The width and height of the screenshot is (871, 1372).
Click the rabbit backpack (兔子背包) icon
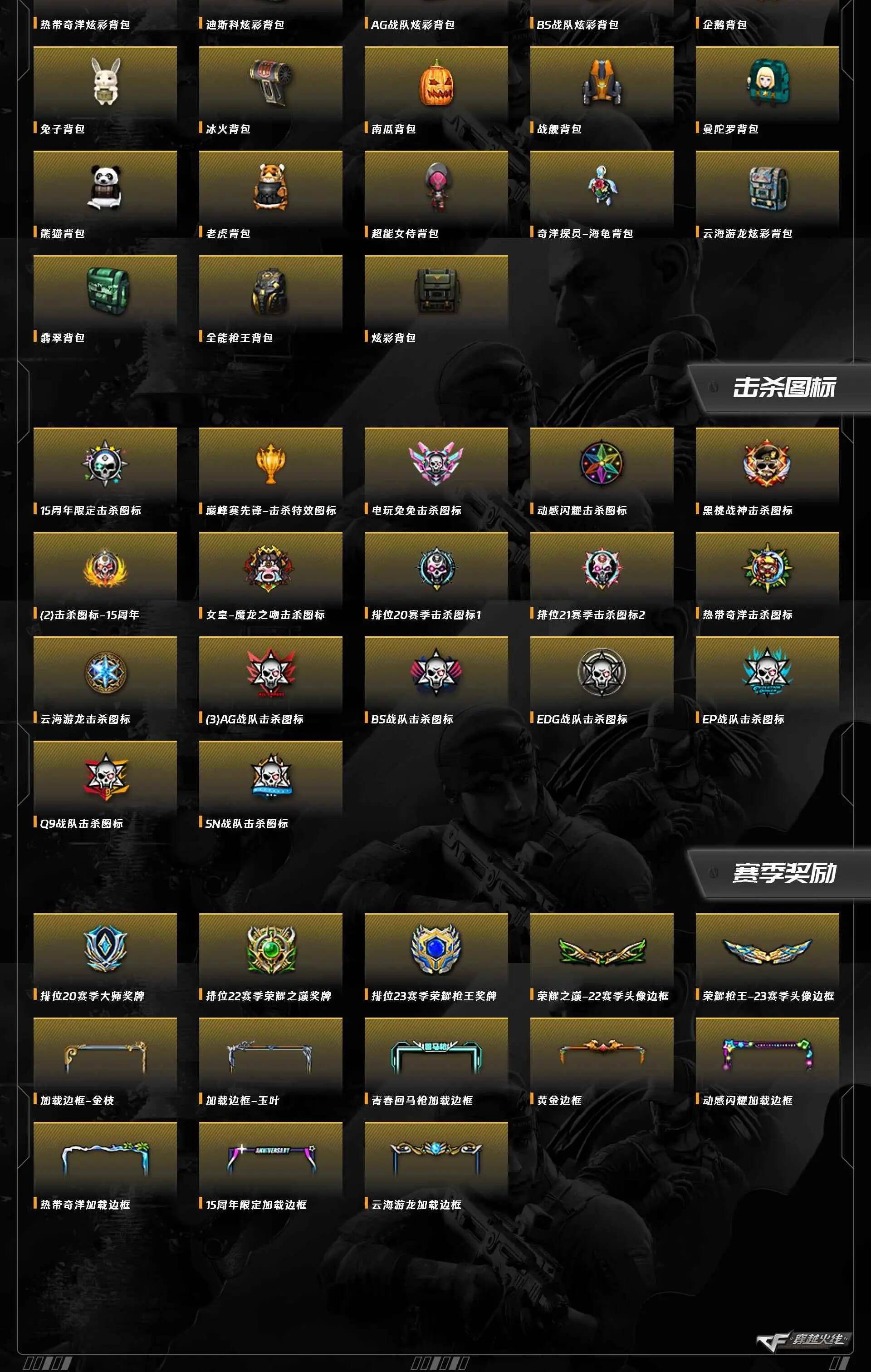click(x=107, y=82)
